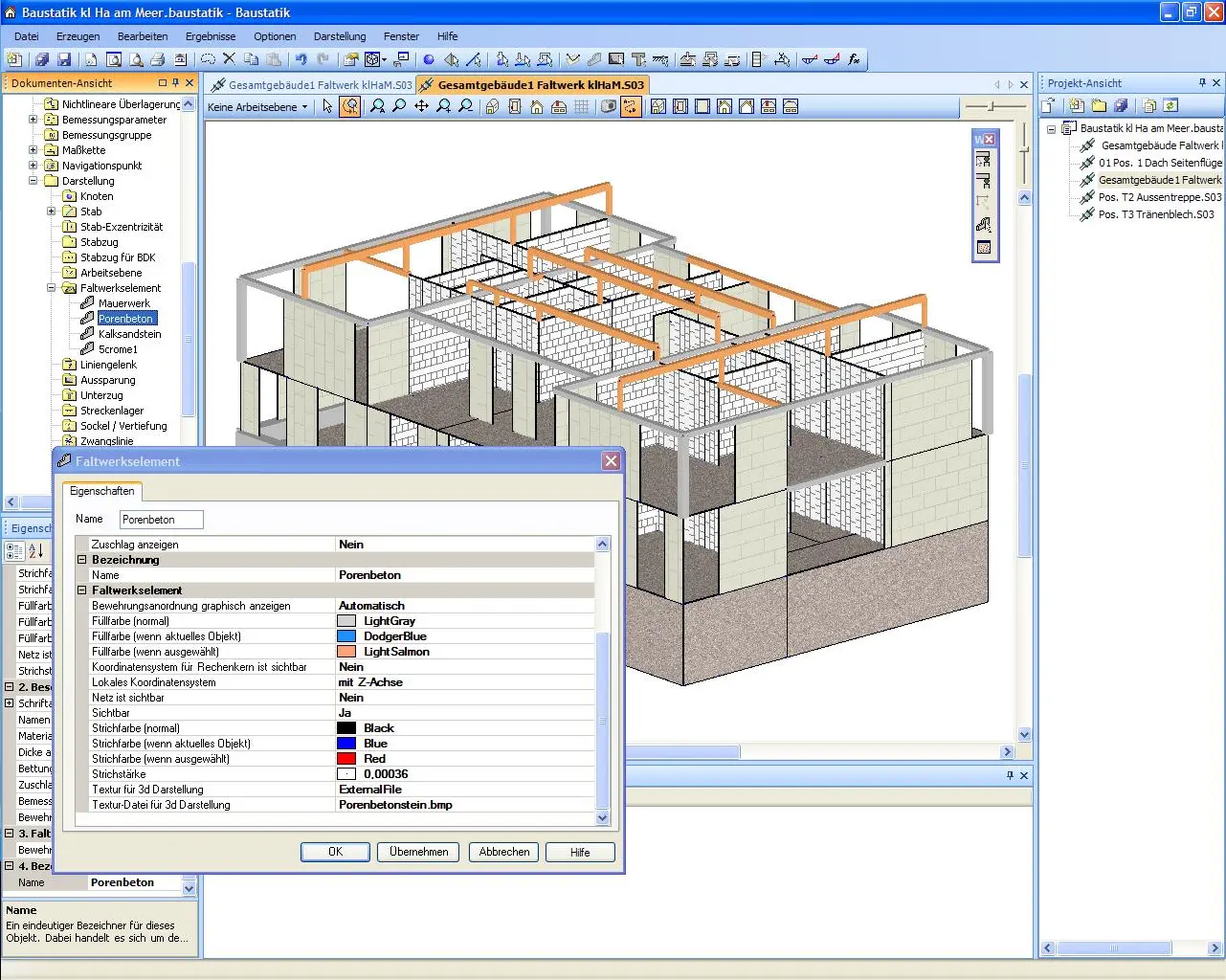This screenshot has height=980, width=1226.
Task: Click the Hilfe button in dialog
Action: (x=580, y=852)
